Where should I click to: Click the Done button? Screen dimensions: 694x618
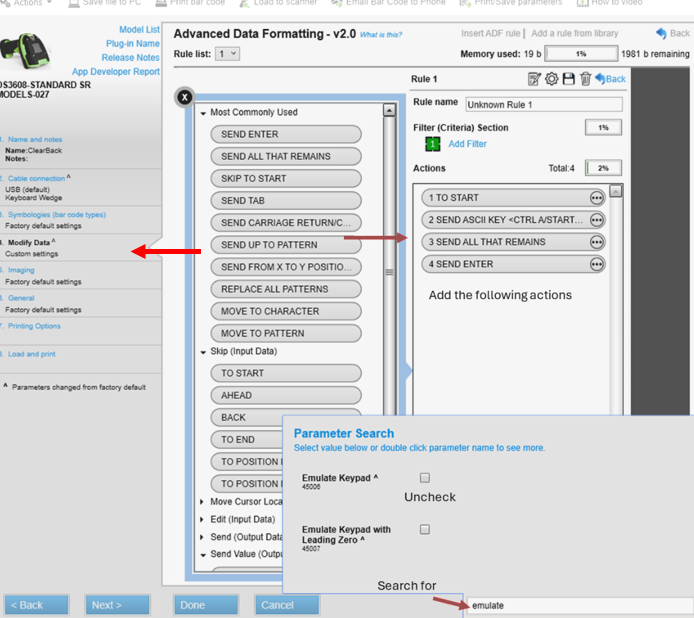(206, 605)
